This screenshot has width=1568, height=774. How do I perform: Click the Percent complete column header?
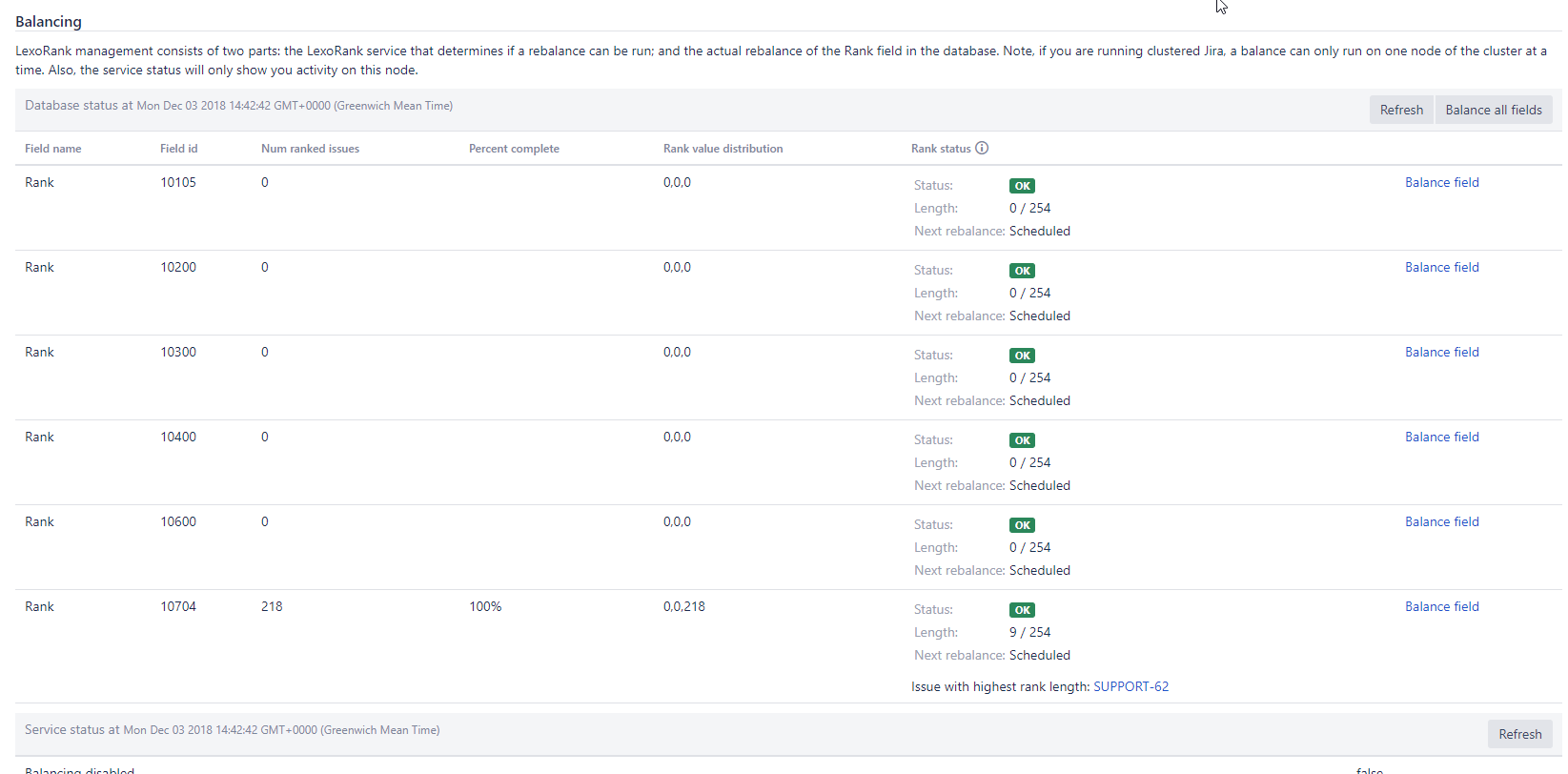tap(514, 149)
